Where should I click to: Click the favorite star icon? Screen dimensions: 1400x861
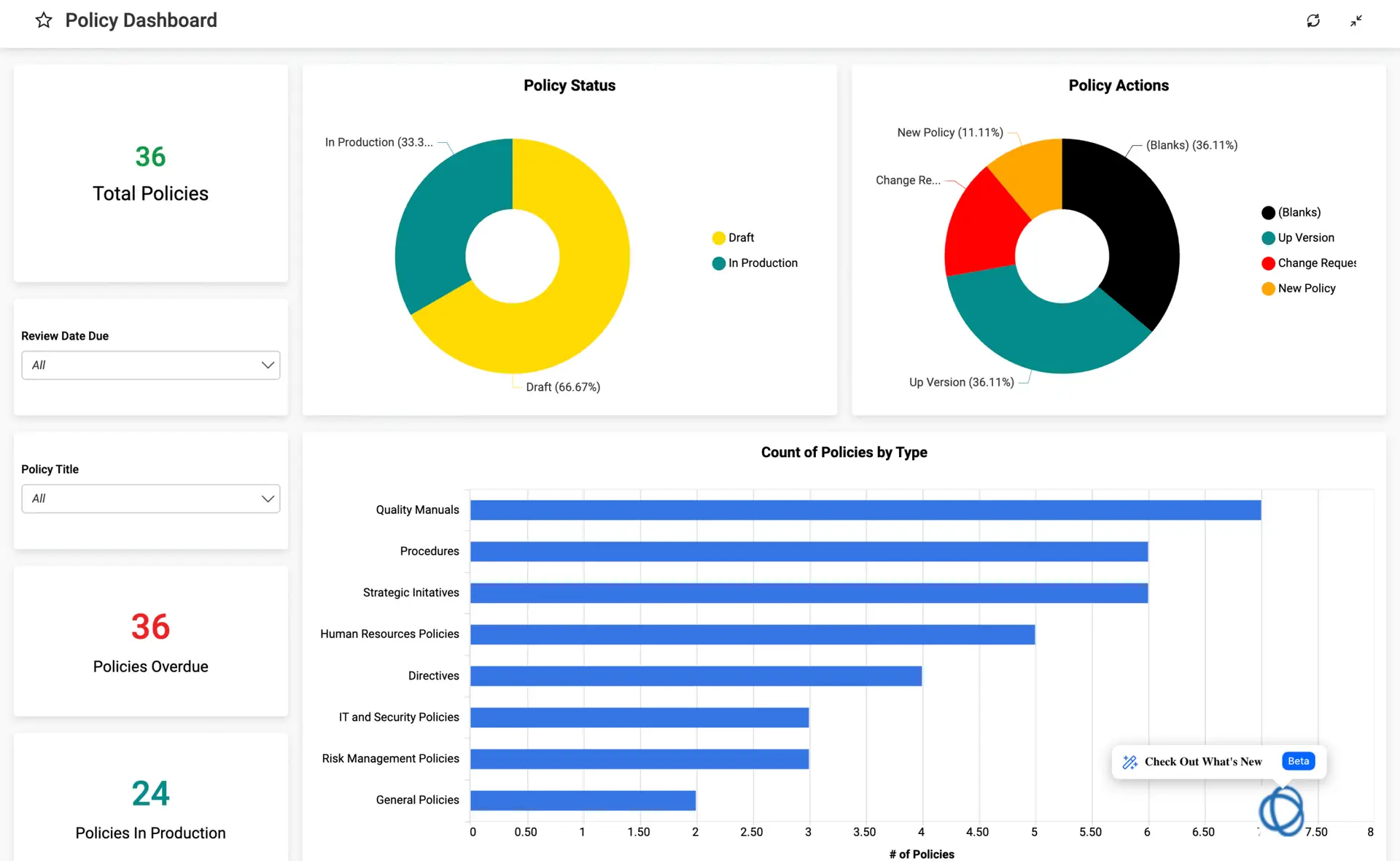[x=44, y=20]
